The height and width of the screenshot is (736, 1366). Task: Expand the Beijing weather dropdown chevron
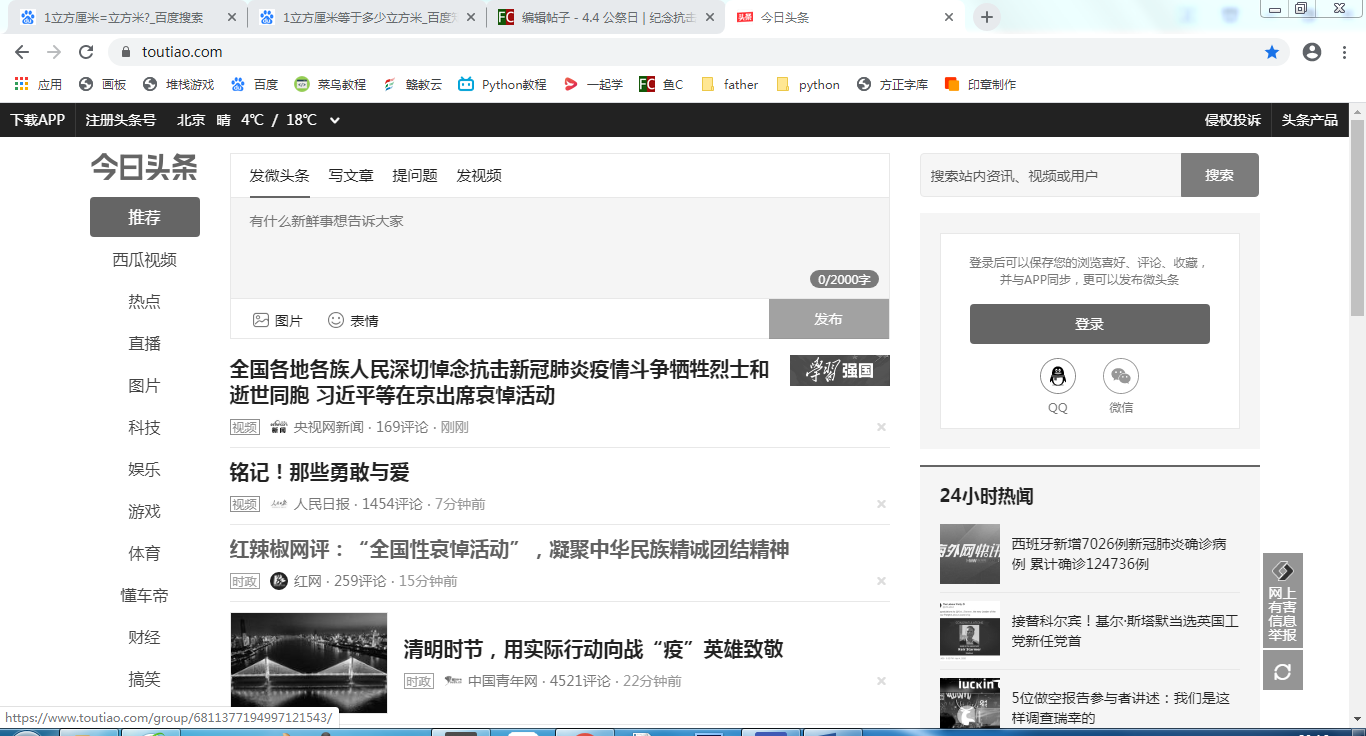tap(335, 120)
